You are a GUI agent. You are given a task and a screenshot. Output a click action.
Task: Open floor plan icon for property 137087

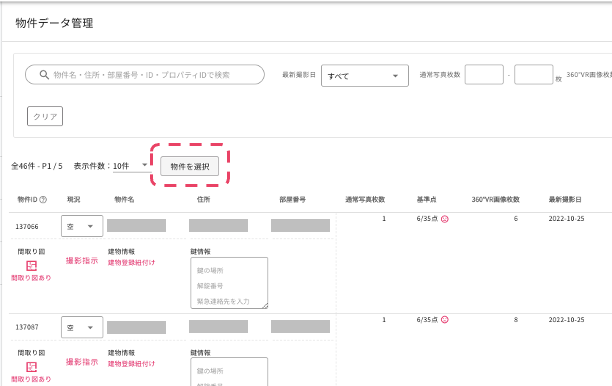tap(31, 367)
